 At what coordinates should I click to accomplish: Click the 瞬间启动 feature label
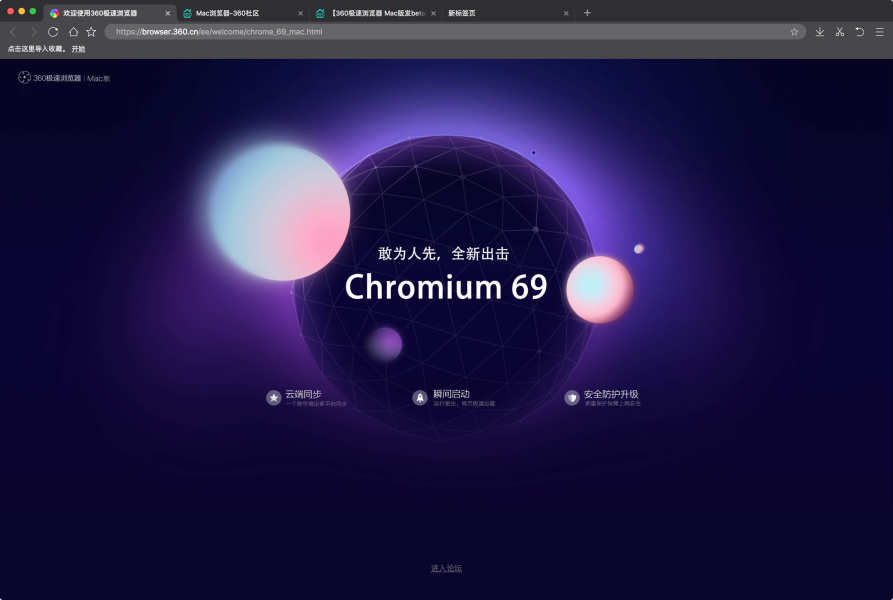(452, 394)
